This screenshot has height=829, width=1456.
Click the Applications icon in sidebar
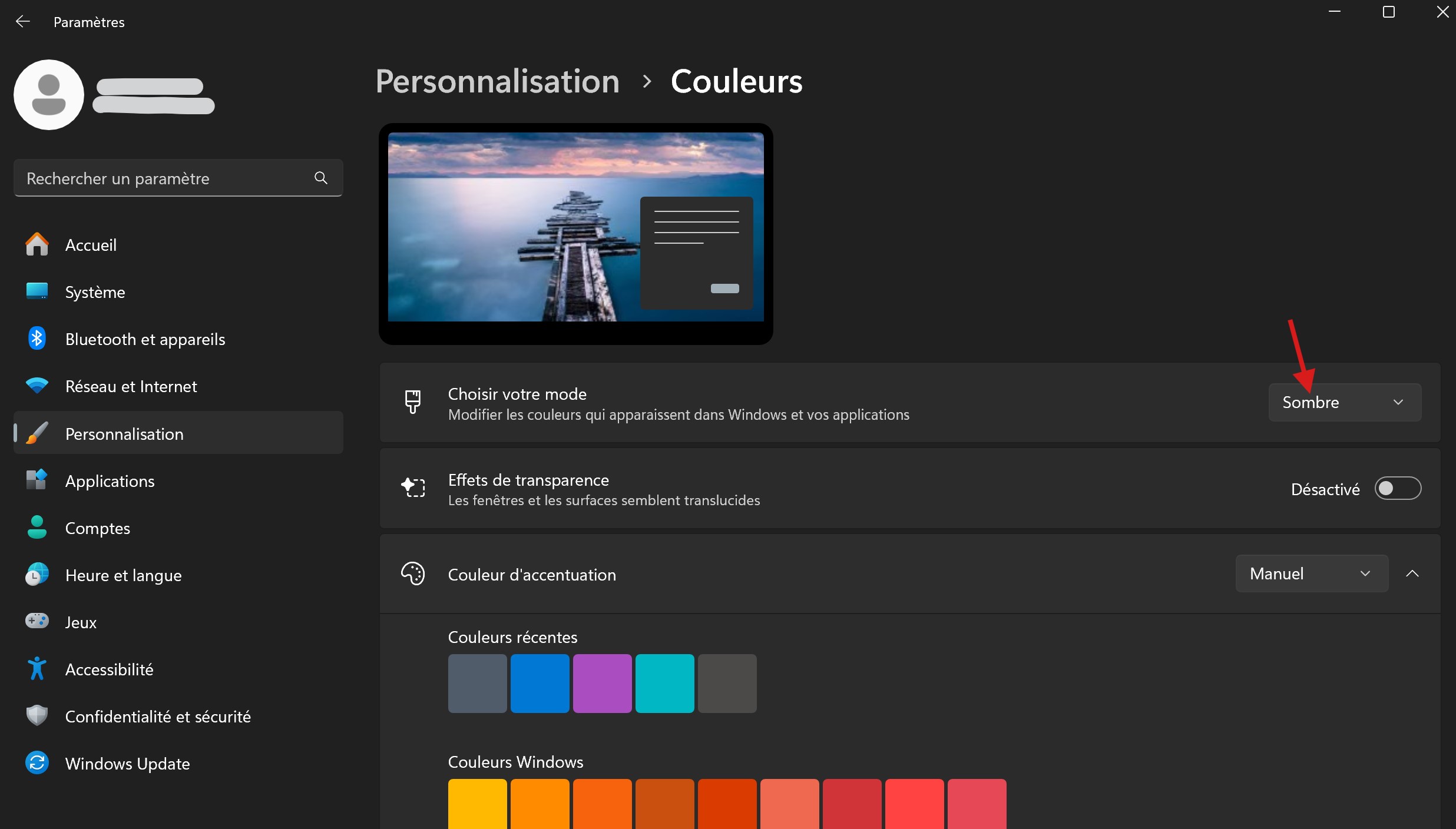click(x=37, y=480)
